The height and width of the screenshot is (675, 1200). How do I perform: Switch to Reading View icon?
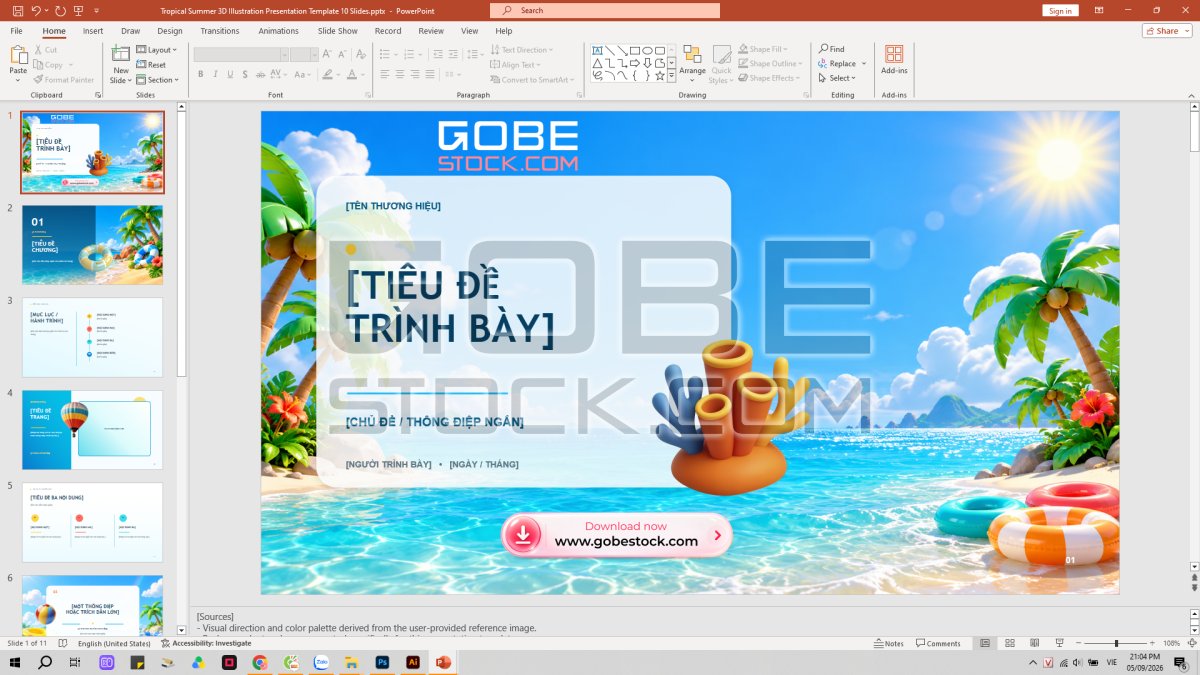(x=1035, y=643)
